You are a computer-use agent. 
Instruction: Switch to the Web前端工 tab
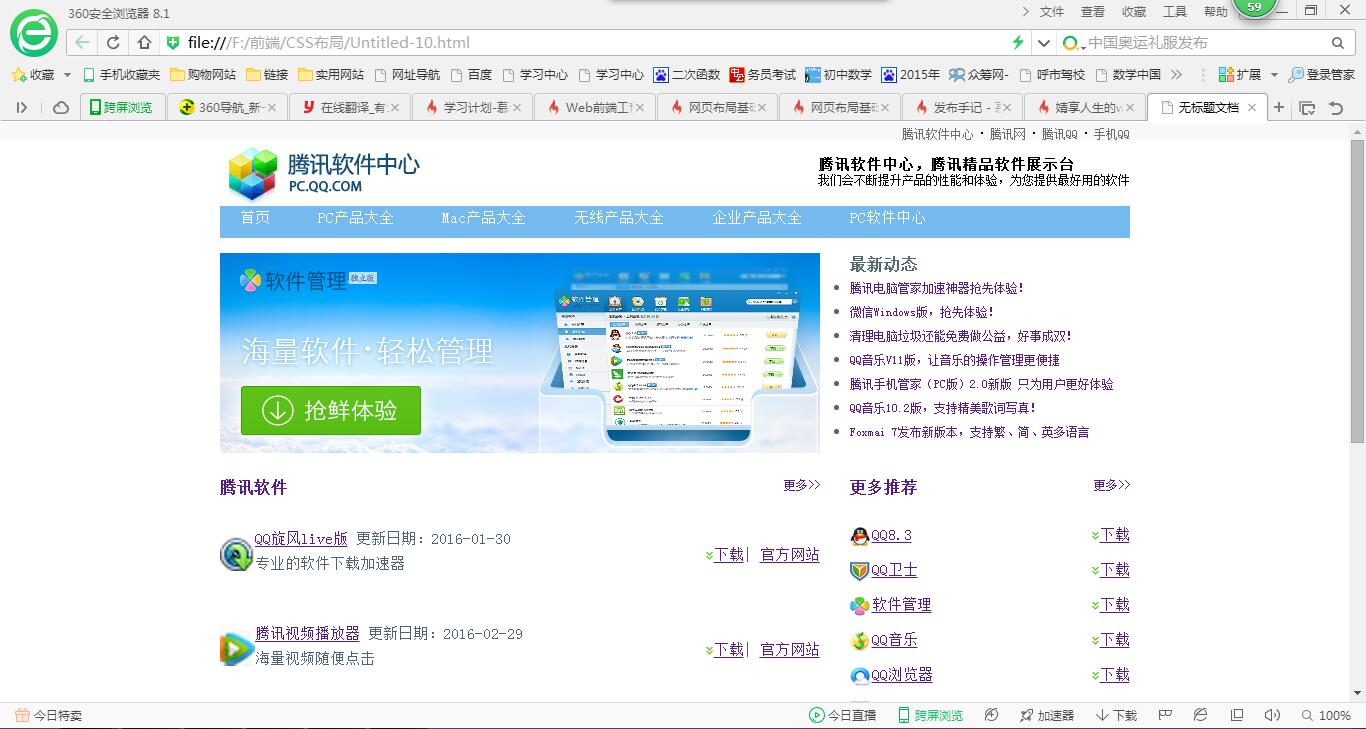595,107
